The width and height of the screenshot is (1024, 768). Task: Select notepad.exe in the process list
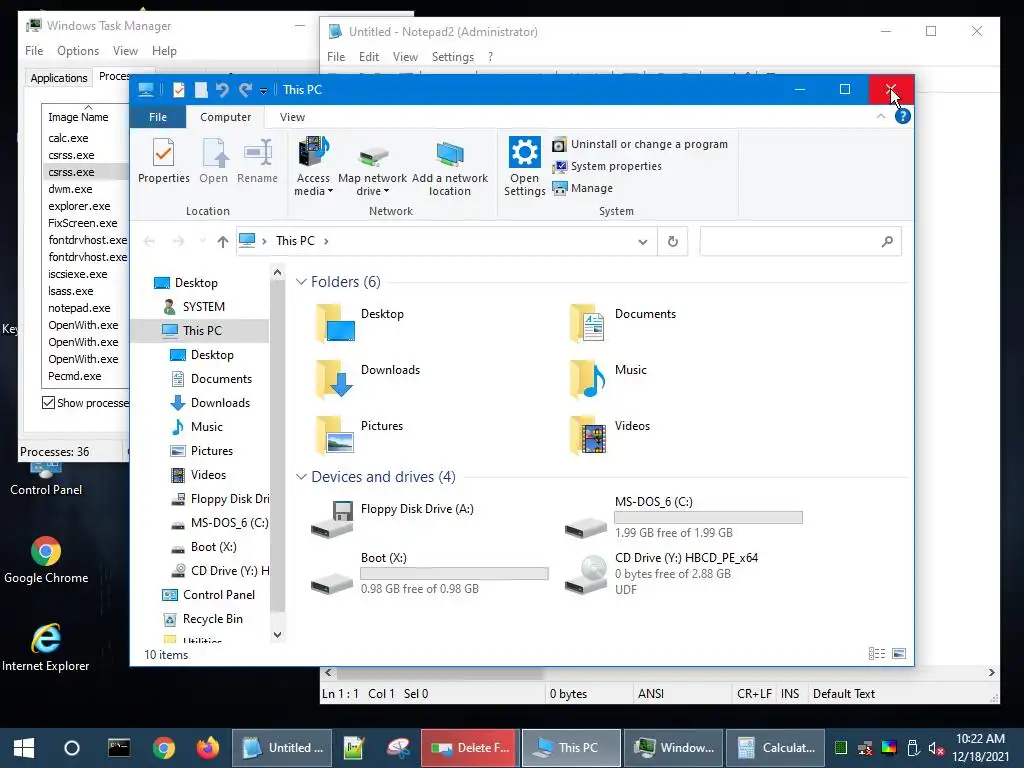click(79, 308)
